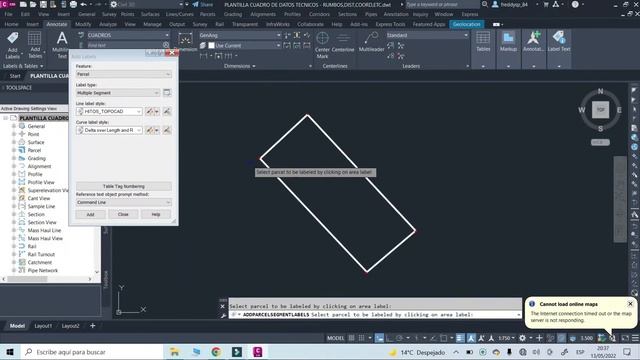This screenshot has width=640, height=360.
Task: Click the Save icon in quick access toolbar
Action: point(43,4)
